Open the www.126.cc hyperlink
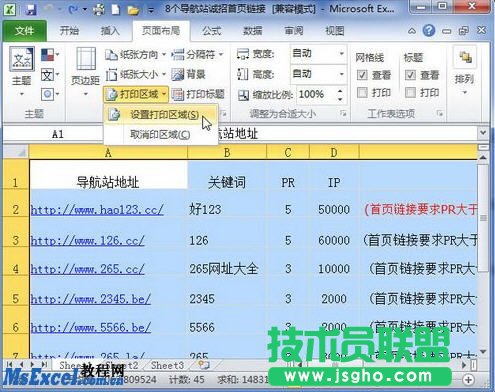This screenshot has width=495, height=392. point(88,241)
